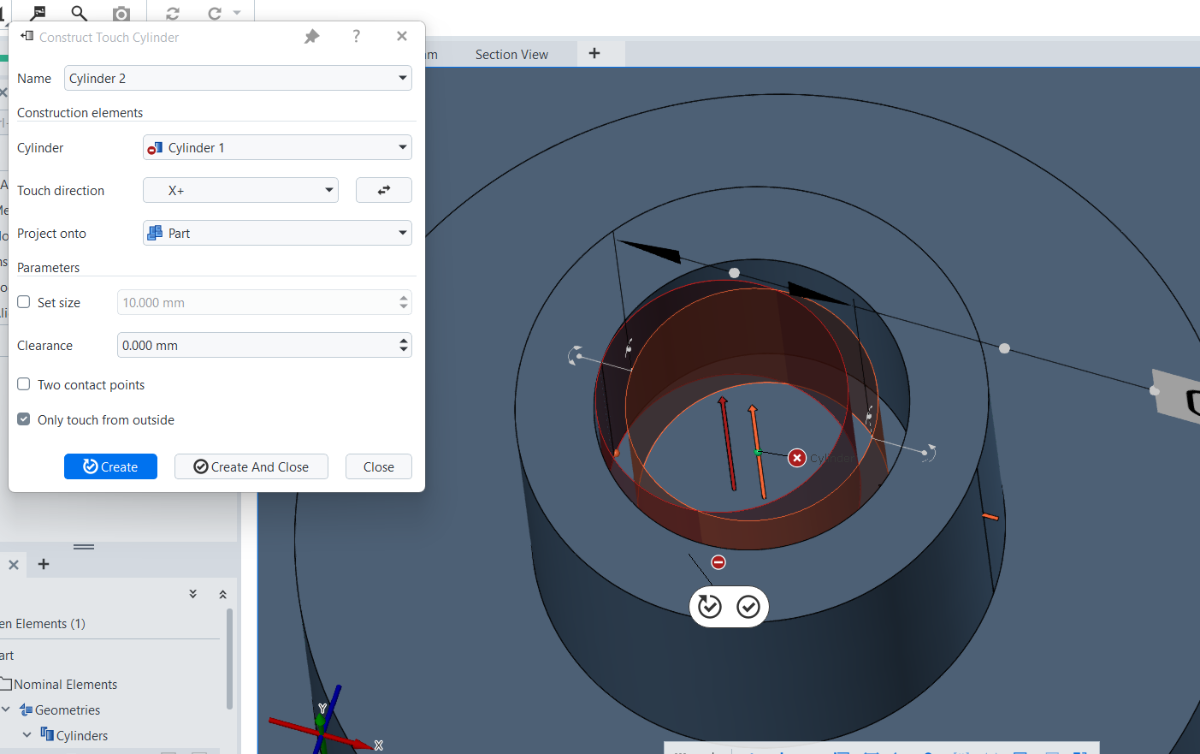Click the confirm checkmark icon in 3D view
1200x754 pixels.
748,606
